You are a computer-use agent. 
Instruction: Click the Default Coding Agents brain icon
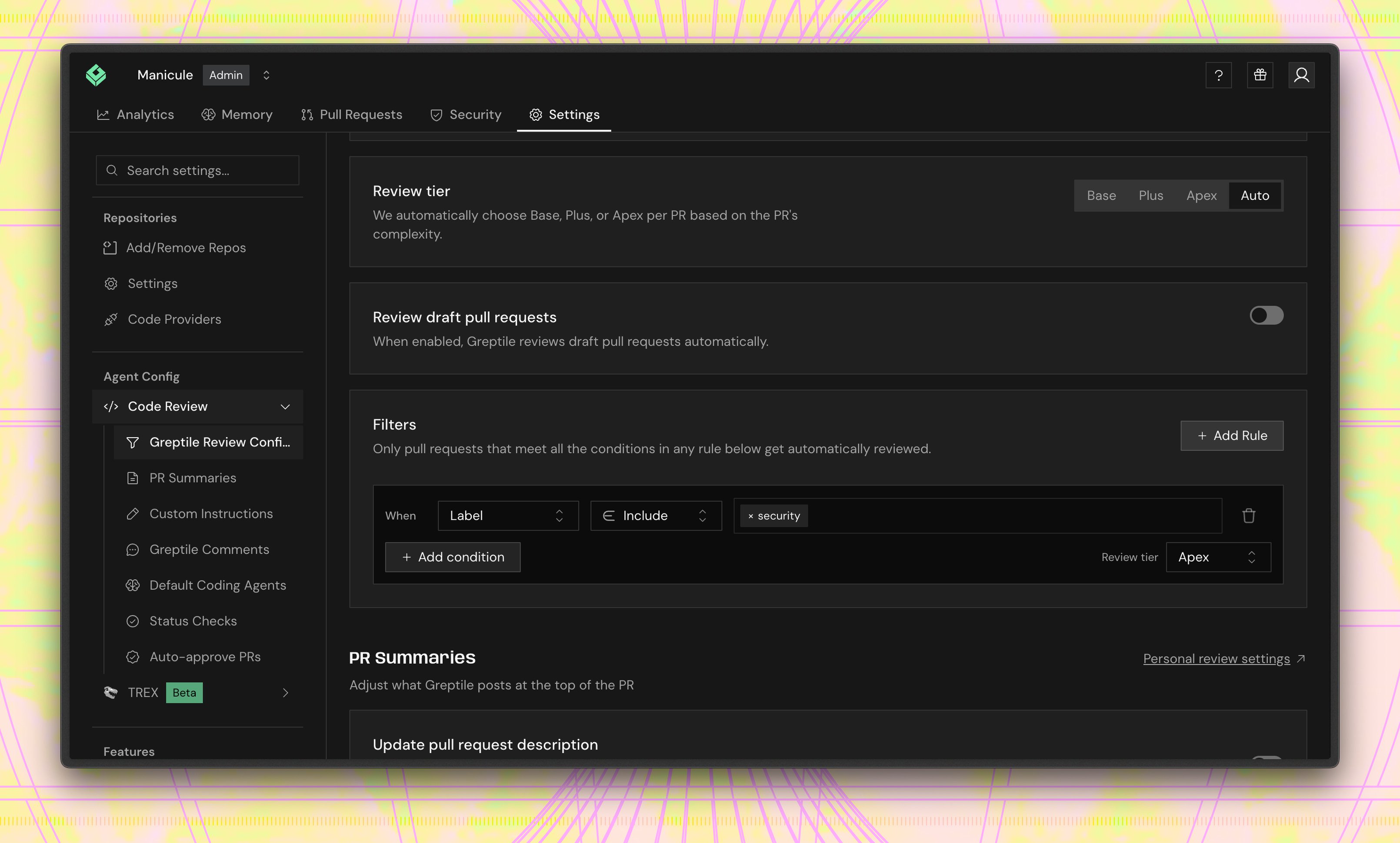coord(132,585)
